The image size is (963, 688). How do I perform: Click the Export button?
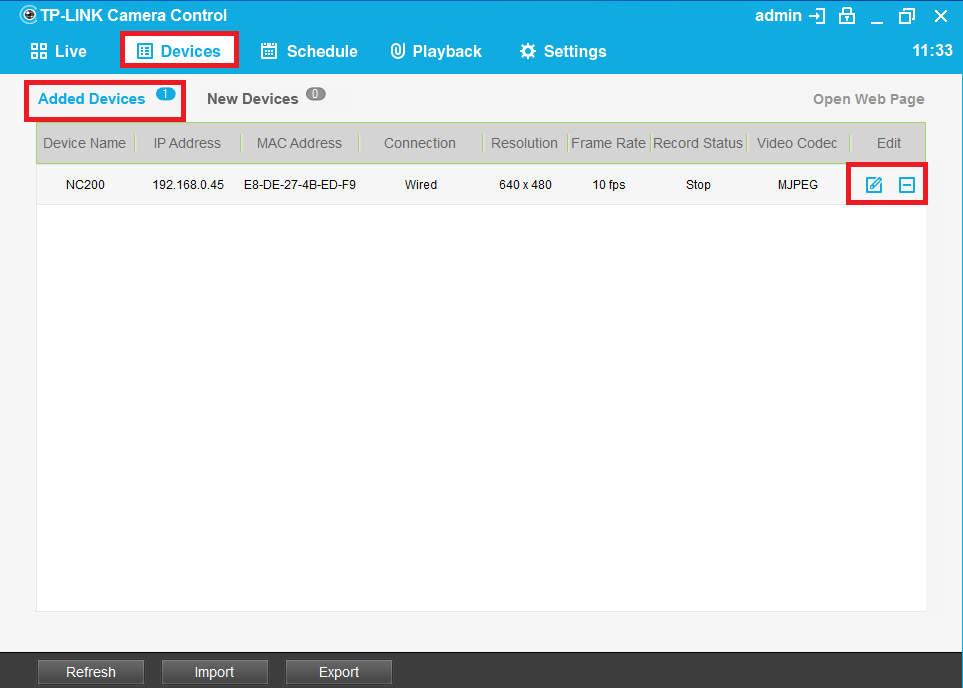point(339,672)
